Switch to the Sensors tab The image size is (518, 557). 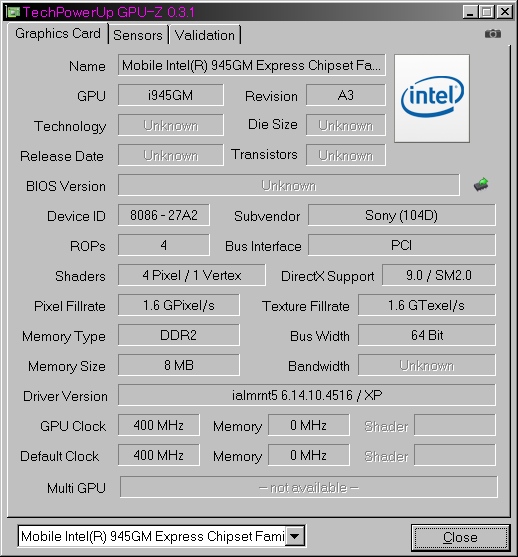click(138, 35)
